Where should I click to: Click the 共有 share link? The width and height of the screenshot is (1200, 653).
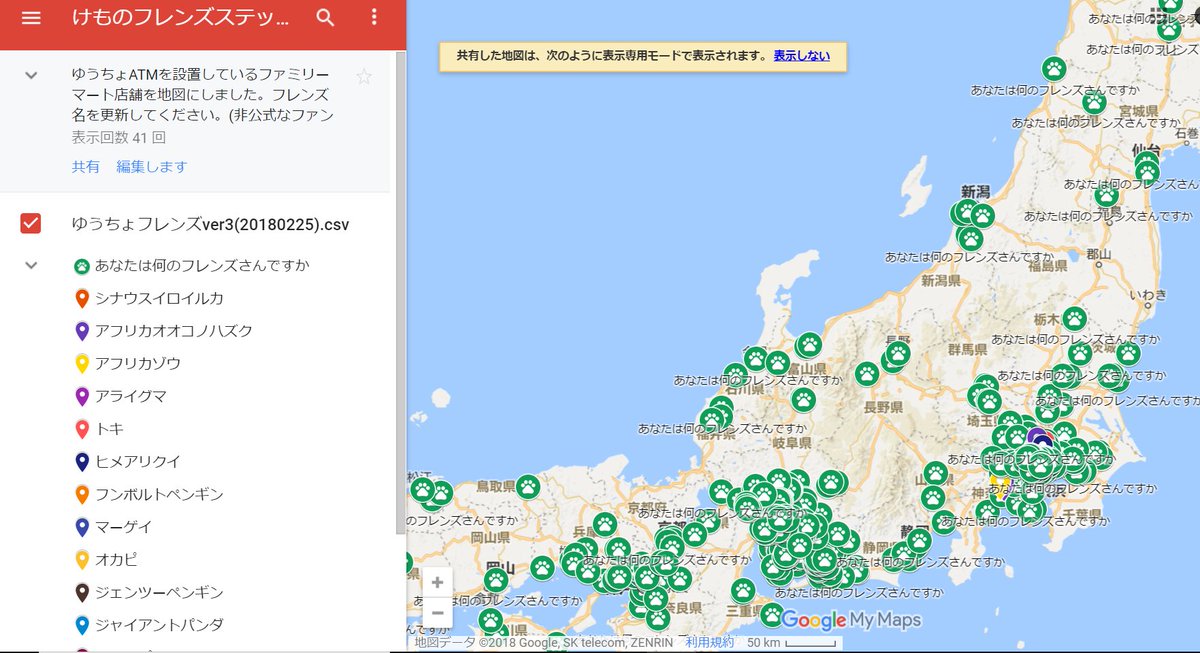pyautogui.click(x=85, y=167)
